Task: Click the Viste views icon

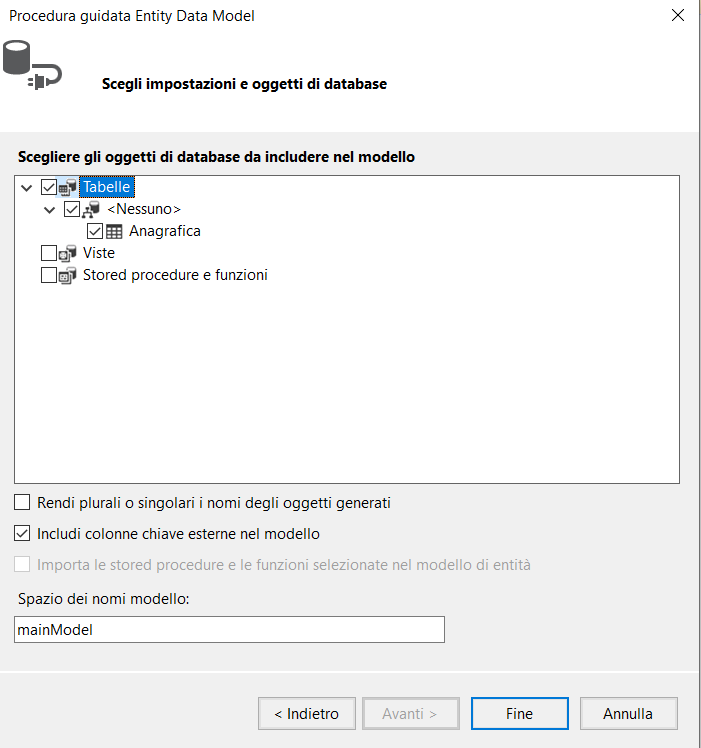Action: pyautogui.click(x=67, y=253)
